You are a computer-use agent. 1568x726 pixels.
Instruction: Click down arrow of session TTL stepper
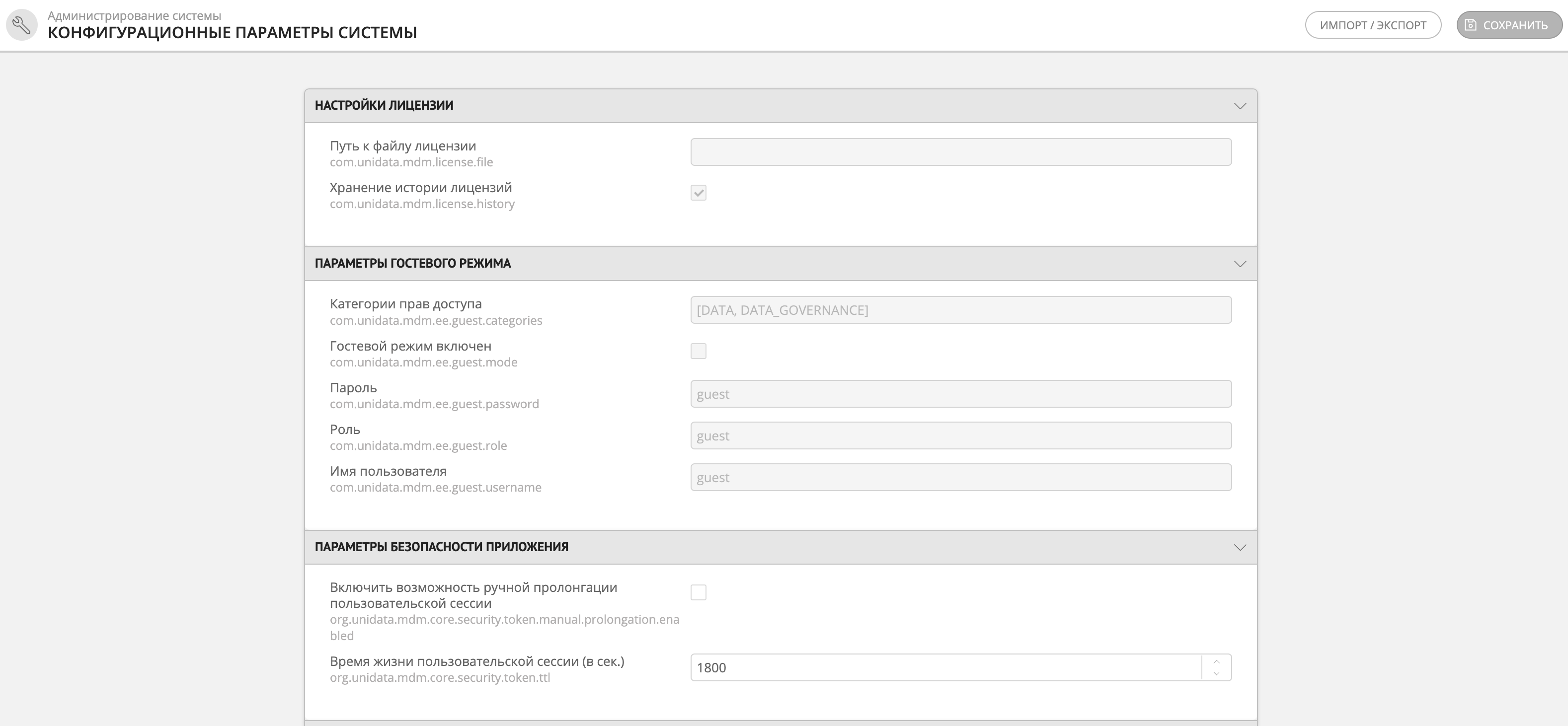[1216, 674]
